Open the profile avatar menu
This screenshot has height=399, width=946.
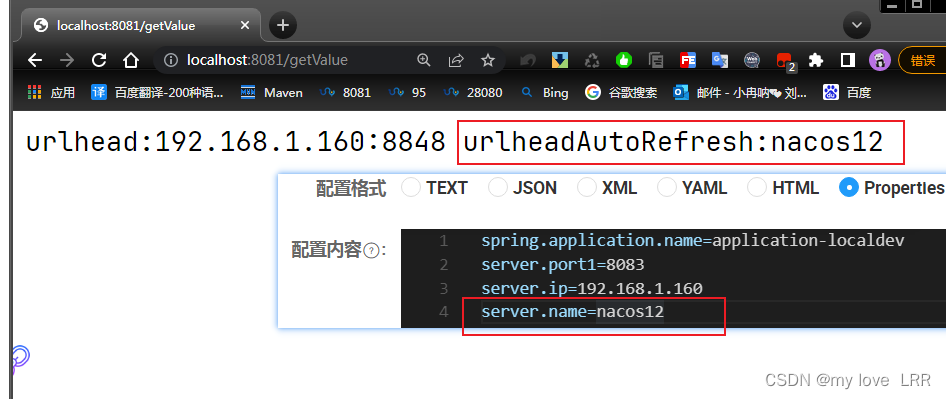click(x=880, y=60)
